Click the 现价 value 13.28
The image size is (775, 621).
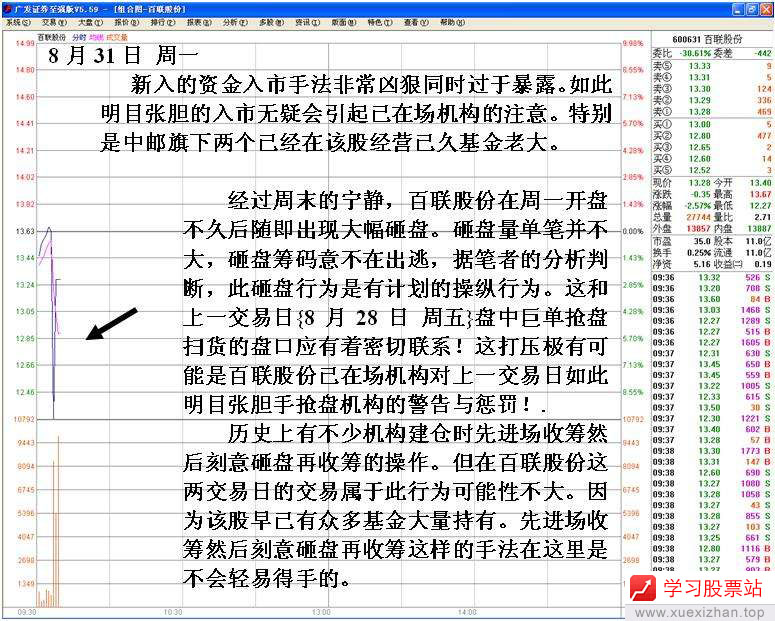[x=699, y=182]
